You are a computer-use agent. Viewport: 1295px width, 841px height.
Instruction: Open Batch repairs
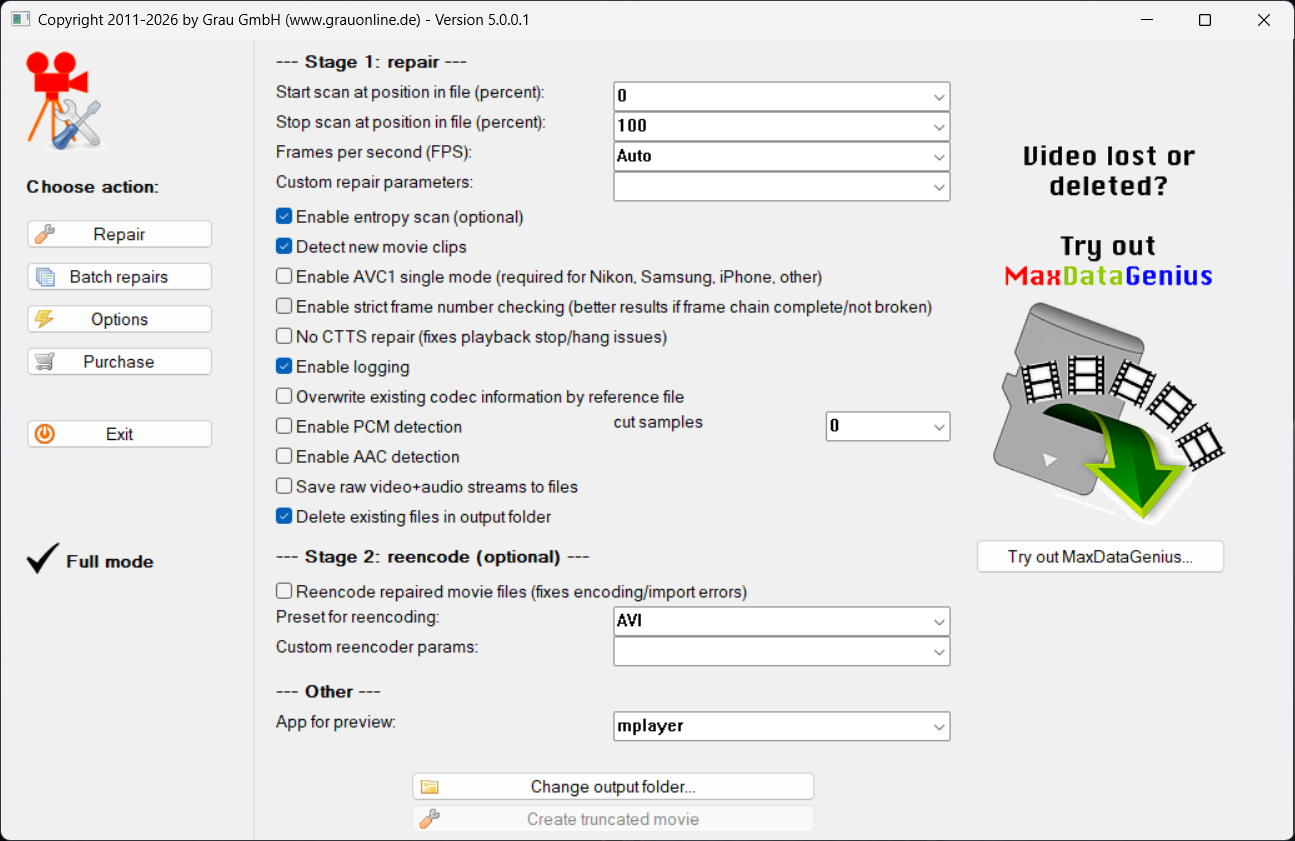tap(120, 277)
